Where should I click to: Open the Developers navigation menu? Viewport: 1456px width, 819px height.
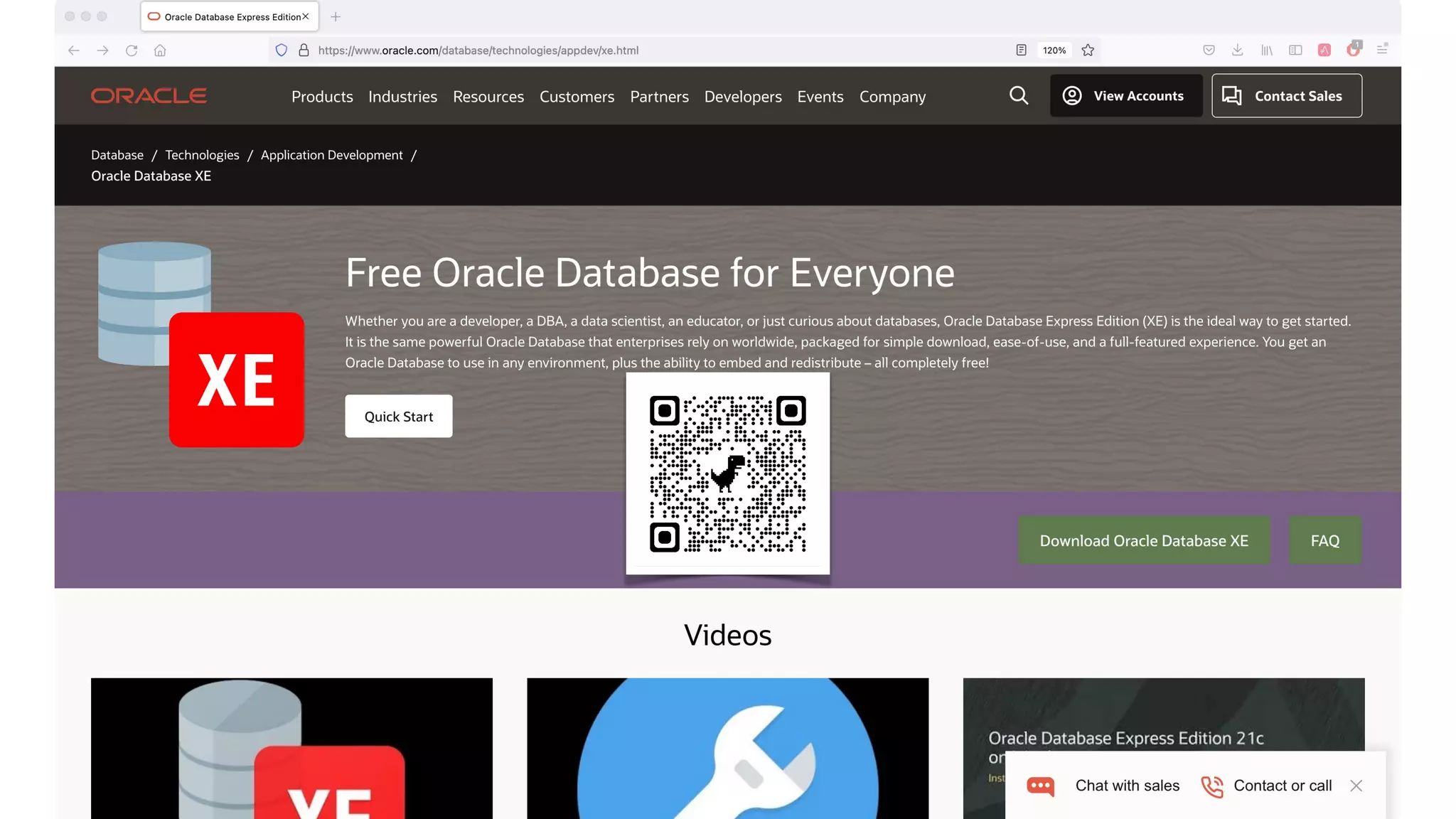click(743, 97)
